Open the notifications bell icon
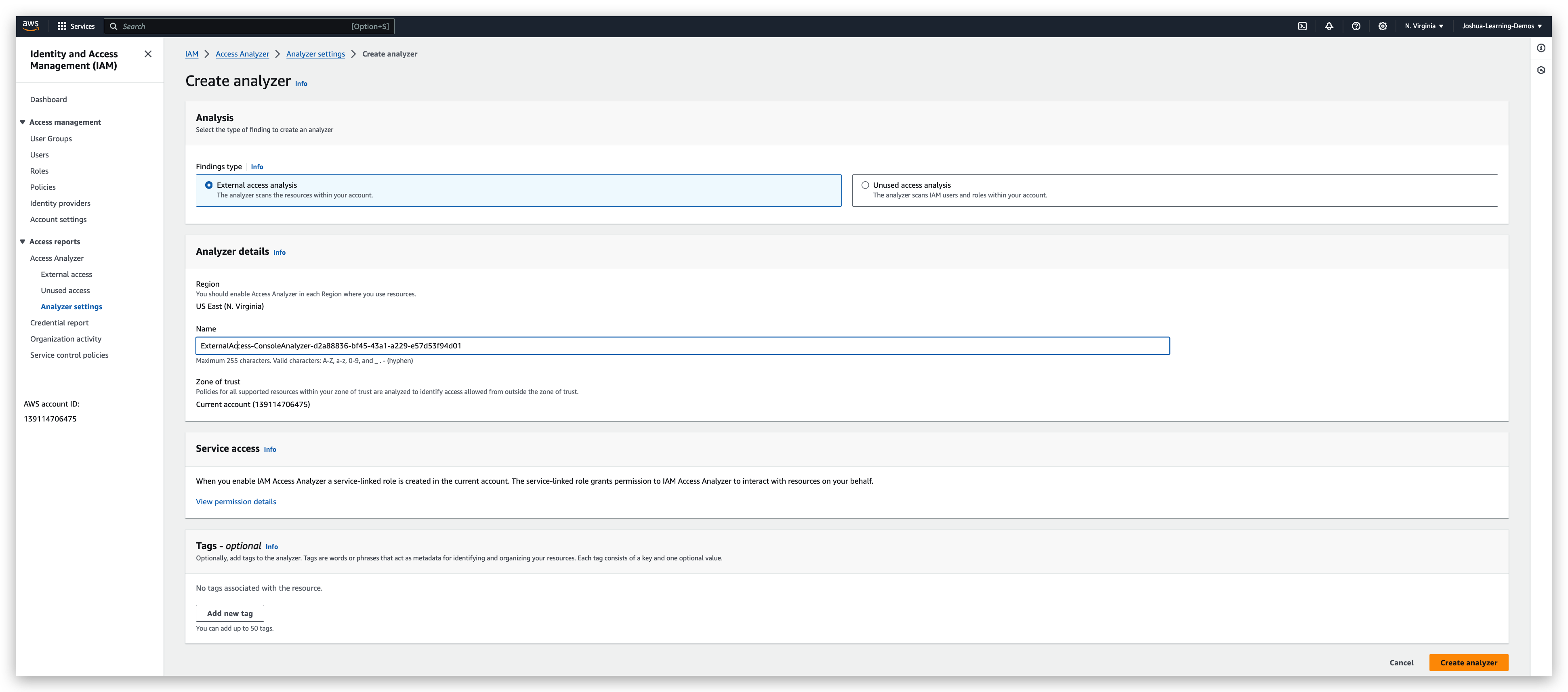 pos(1329,26)
